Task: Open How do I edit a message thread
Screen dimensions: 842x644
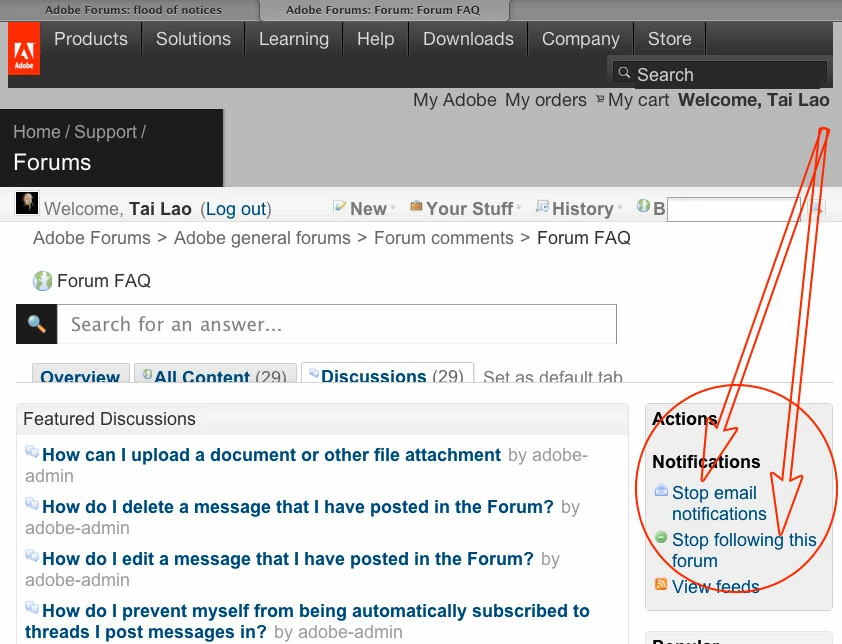Action: click(288, 559)
